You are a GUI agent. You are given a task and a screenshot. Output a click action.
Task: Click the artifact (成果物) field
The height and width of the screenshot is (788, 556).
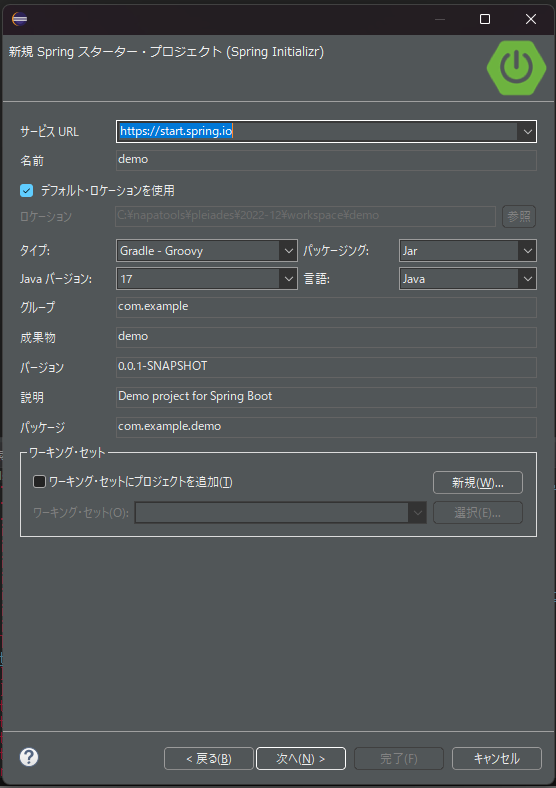[x=326, y=337]
